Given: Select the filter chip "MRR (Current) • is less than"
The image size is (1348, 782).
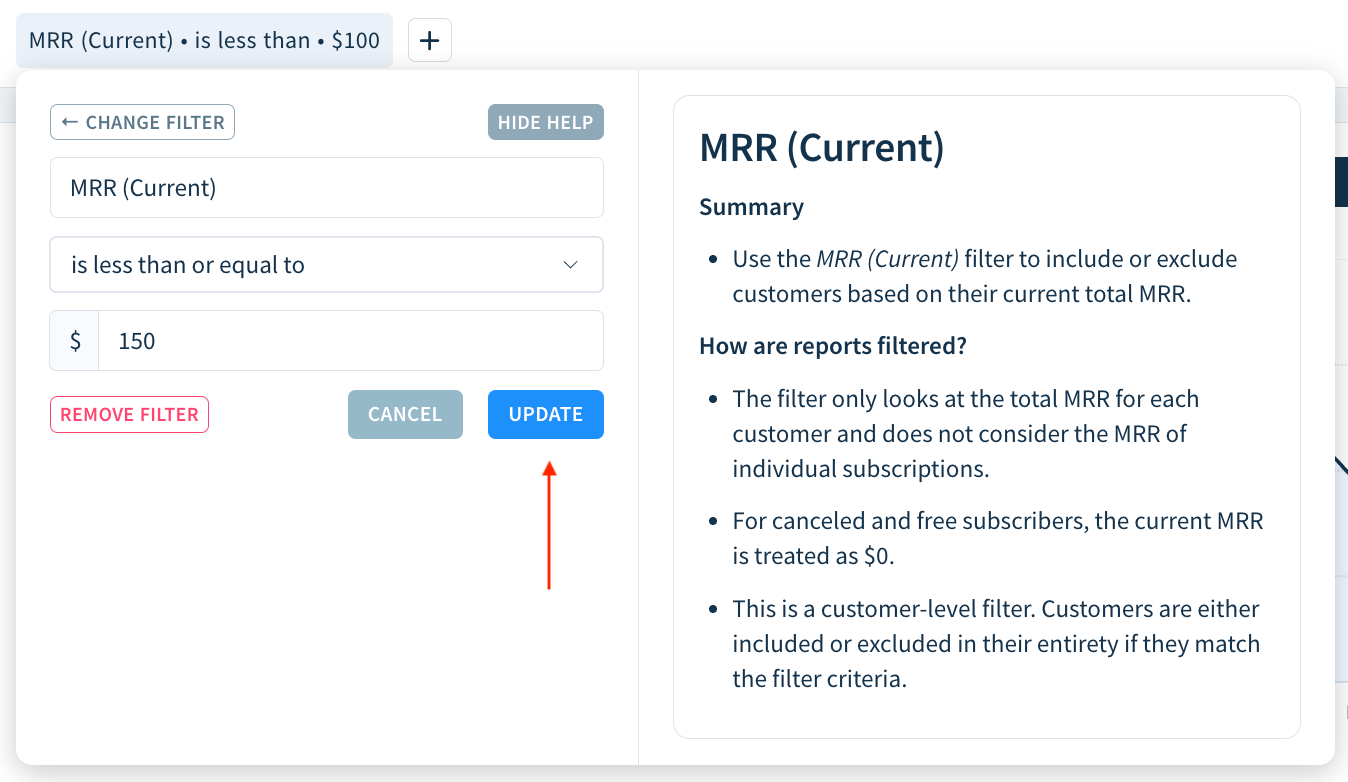Looking at the screenshot, I should click(x=204, y=40).
